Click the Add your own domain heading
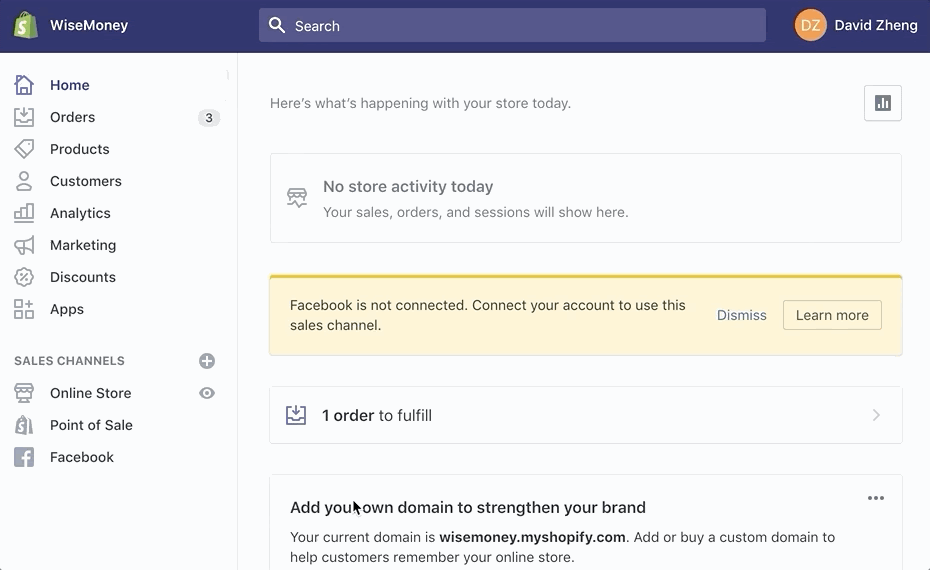The width and height of the screenshot is (930, 570). pyautogui.click(x=467, y=507)
